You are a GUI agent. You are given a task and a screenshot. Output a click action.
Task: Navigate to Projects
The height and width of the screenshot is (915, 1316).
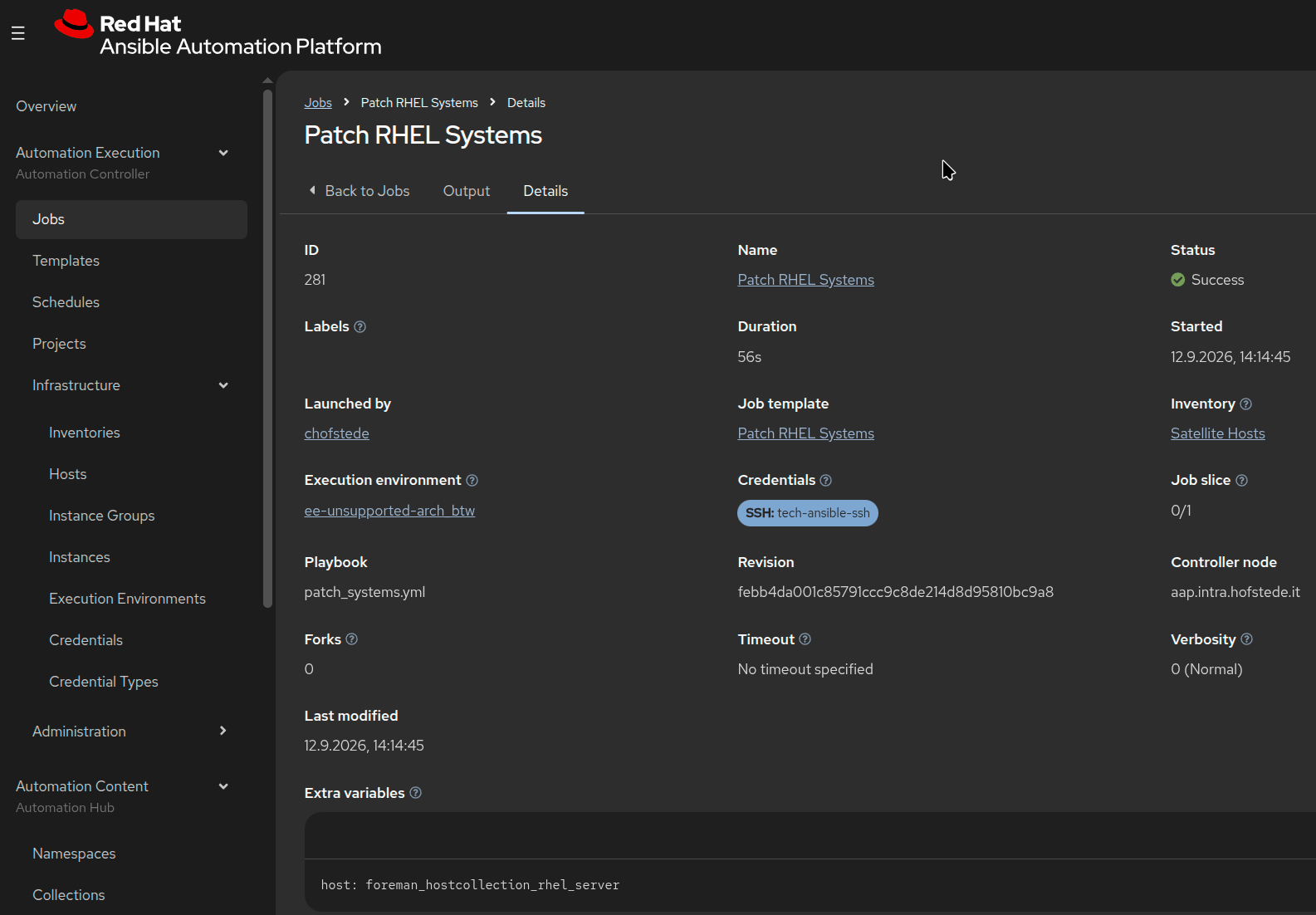pos(59,344)
